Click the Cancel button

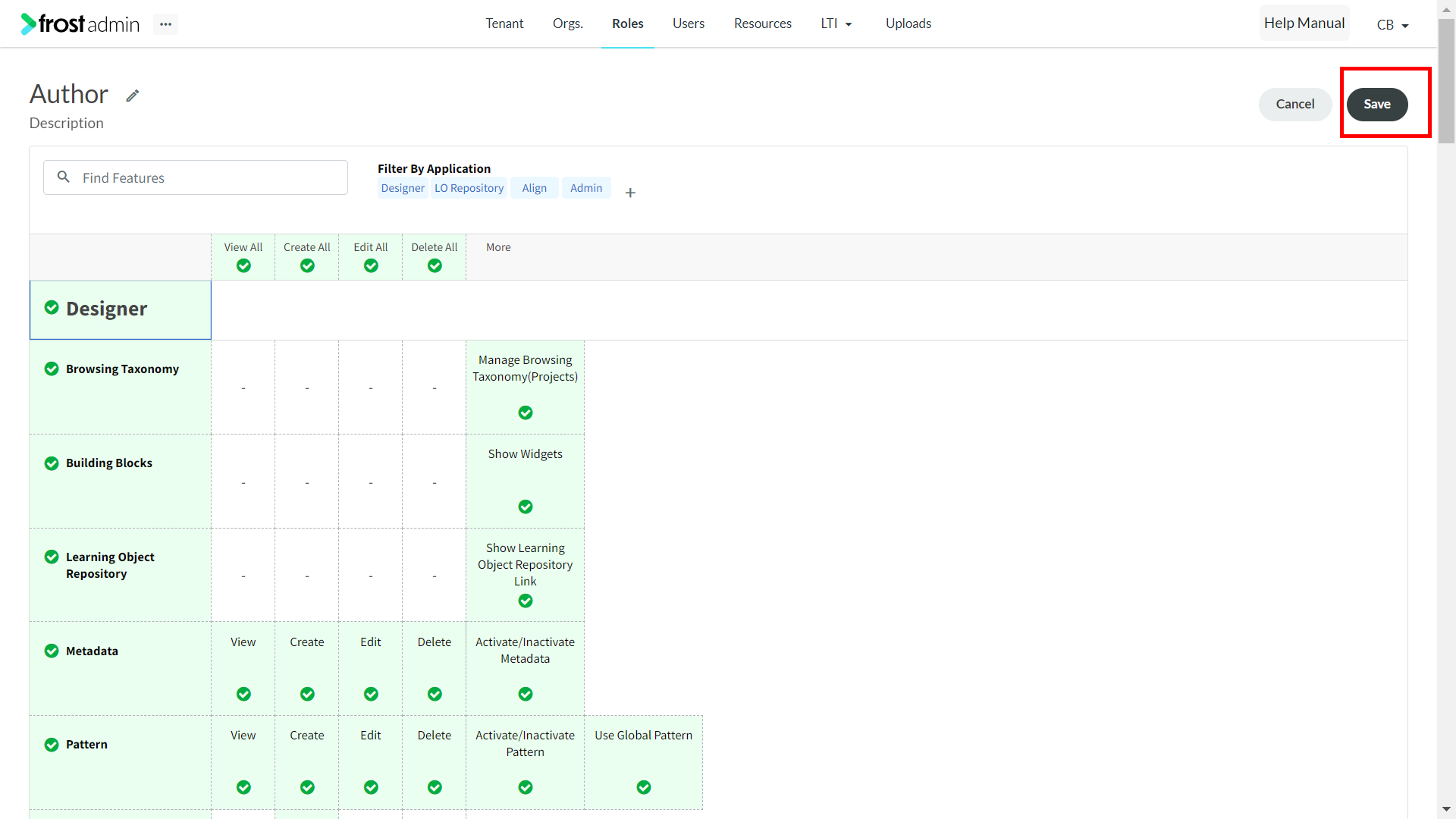[1295, 105]
